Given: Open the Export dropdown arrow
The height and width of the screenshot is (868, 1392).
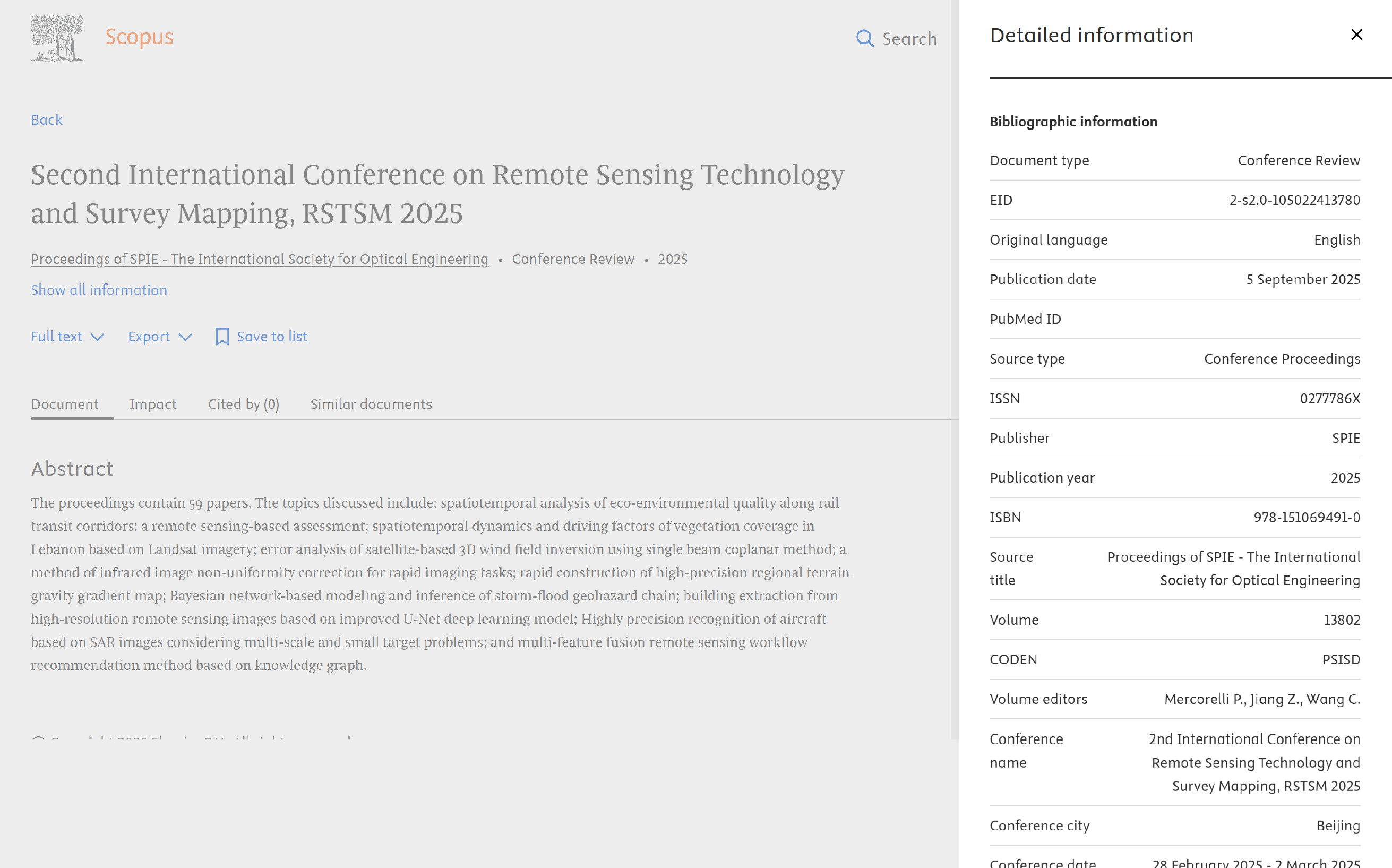Looking at the screenshot, I should [x=185, y=337].
